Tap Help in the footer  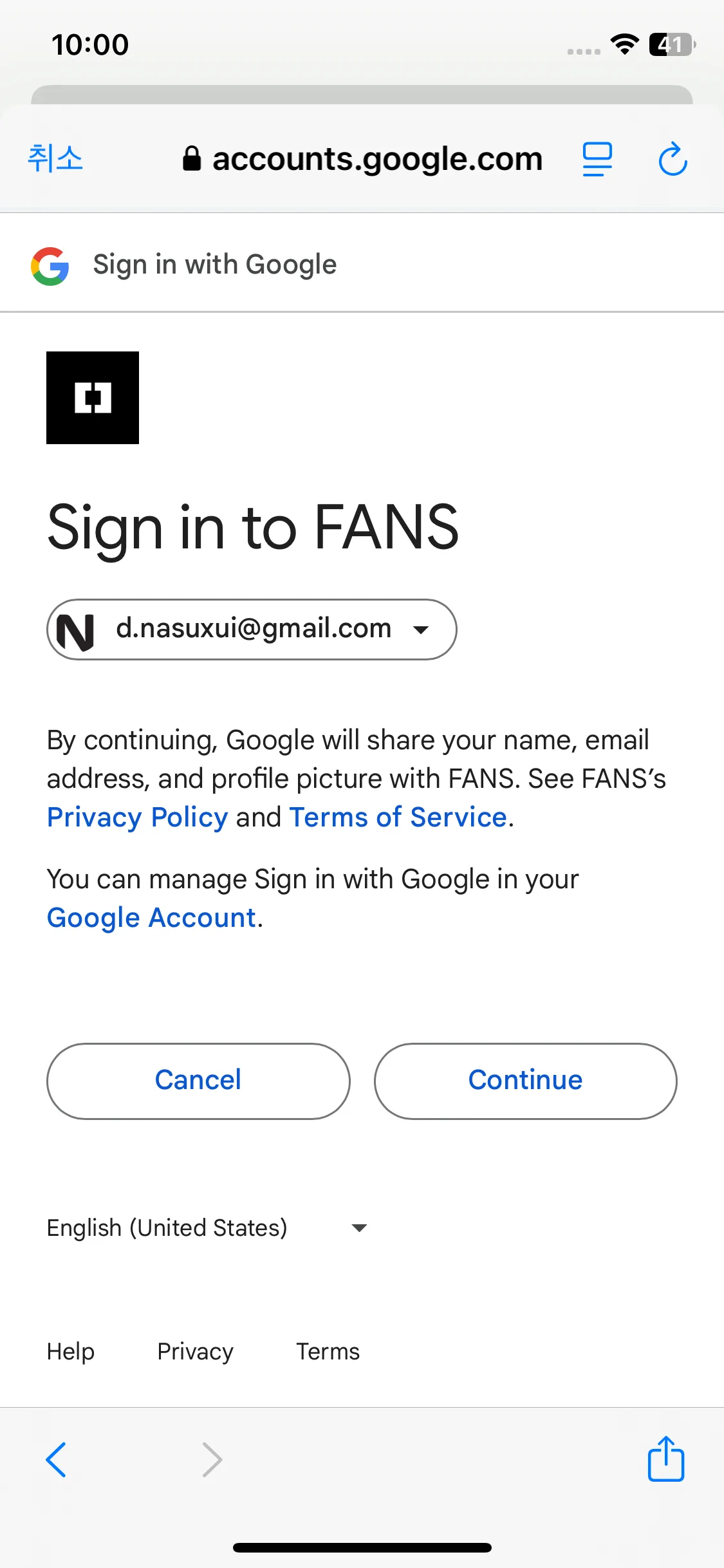pyautogui.click(x=71, y=1351)
